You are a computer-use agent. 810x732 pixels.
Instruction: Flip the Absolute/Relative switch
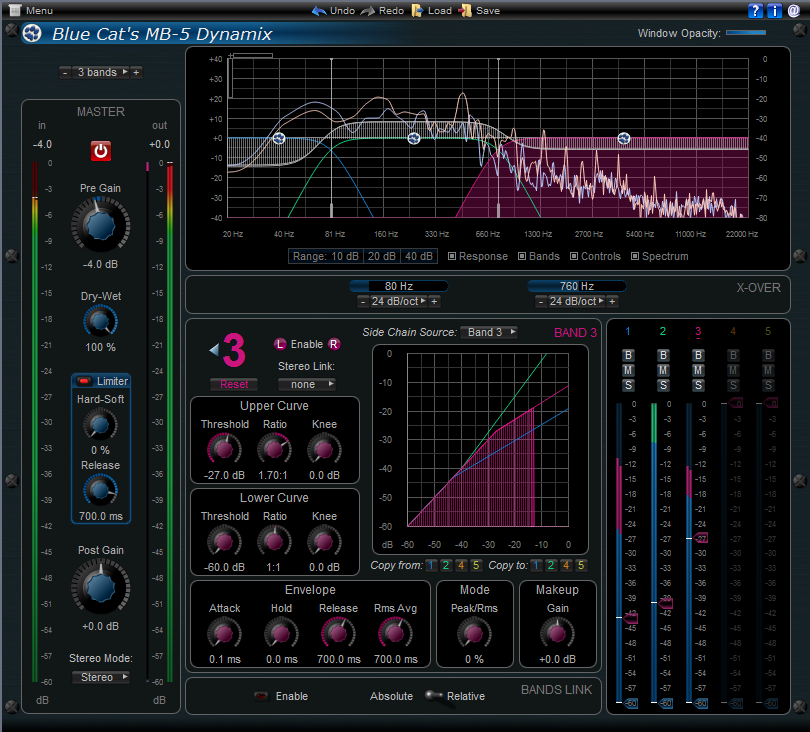coord(434,696)
